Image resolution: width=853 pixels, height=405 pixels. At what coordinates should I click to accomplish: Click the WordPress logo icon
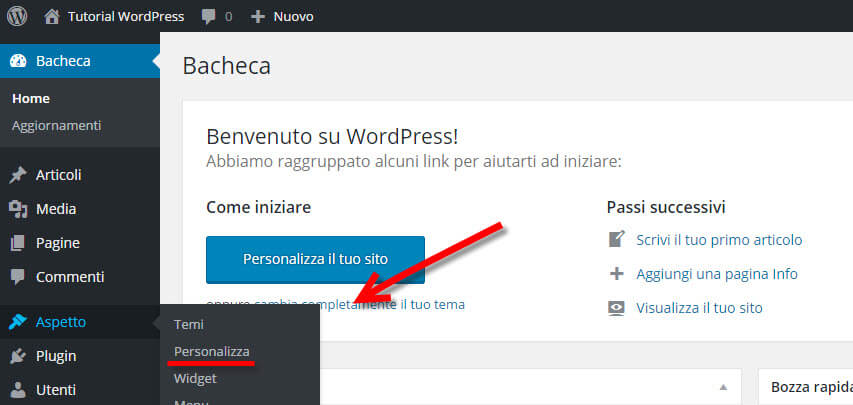(17, 16)
